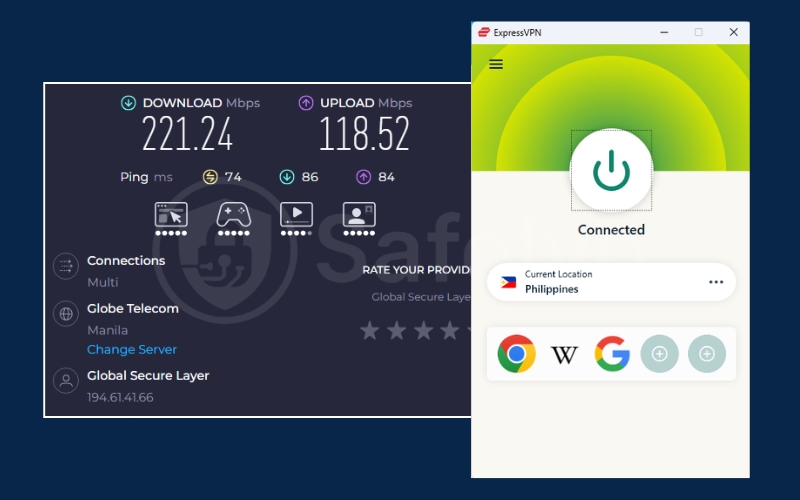
Task: Click the Philippines flag icon
Action: (508, 282)
